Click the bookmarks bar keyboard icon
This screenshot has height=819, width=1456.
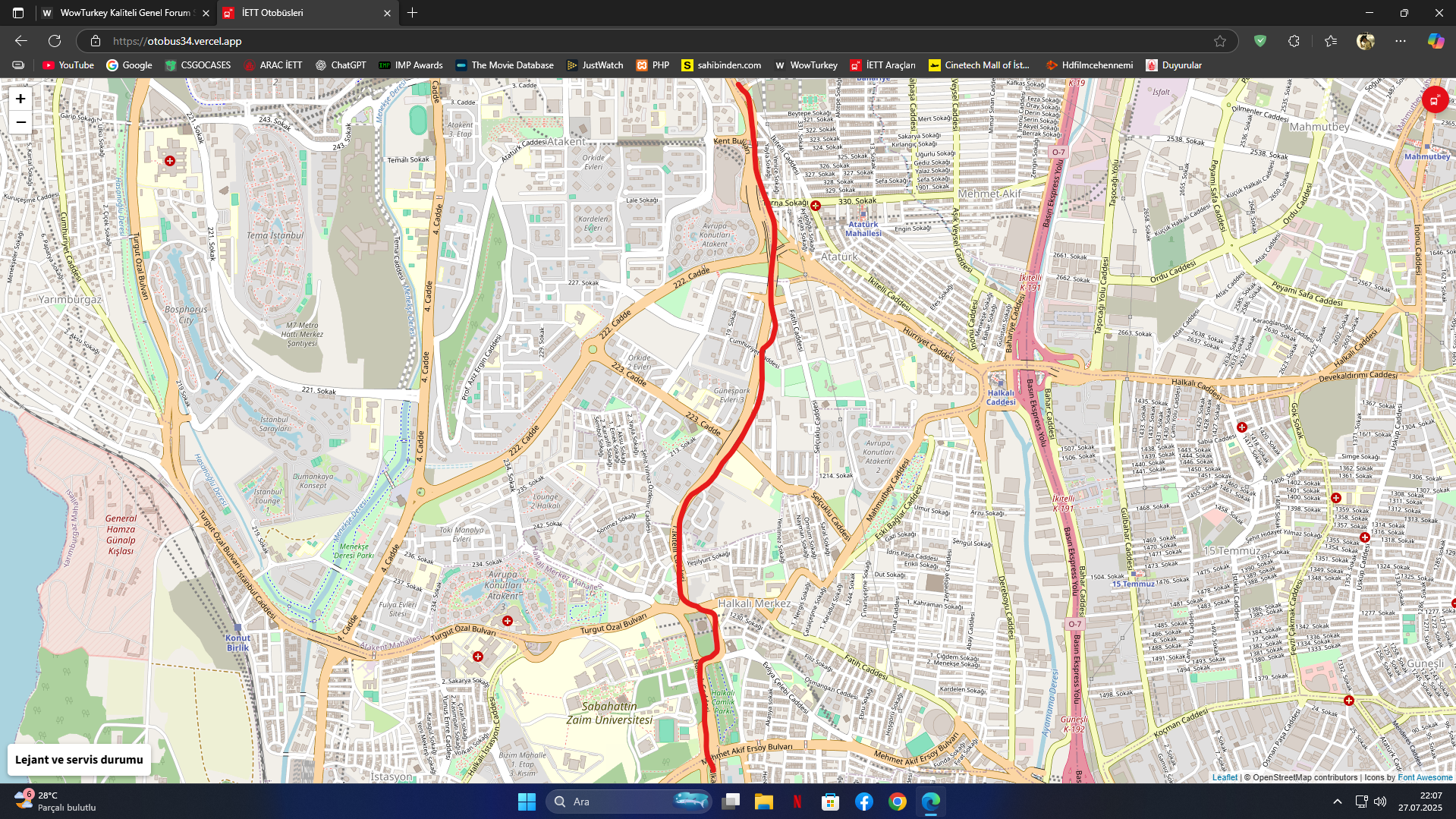click(18, 65)
